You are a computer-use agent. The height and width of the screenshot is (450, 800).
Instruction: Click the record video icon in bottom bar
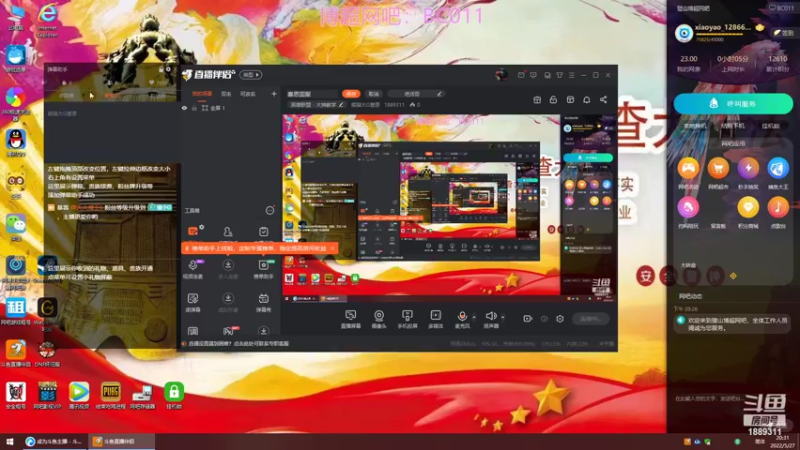pyautogui.click(x=528, y=319)
